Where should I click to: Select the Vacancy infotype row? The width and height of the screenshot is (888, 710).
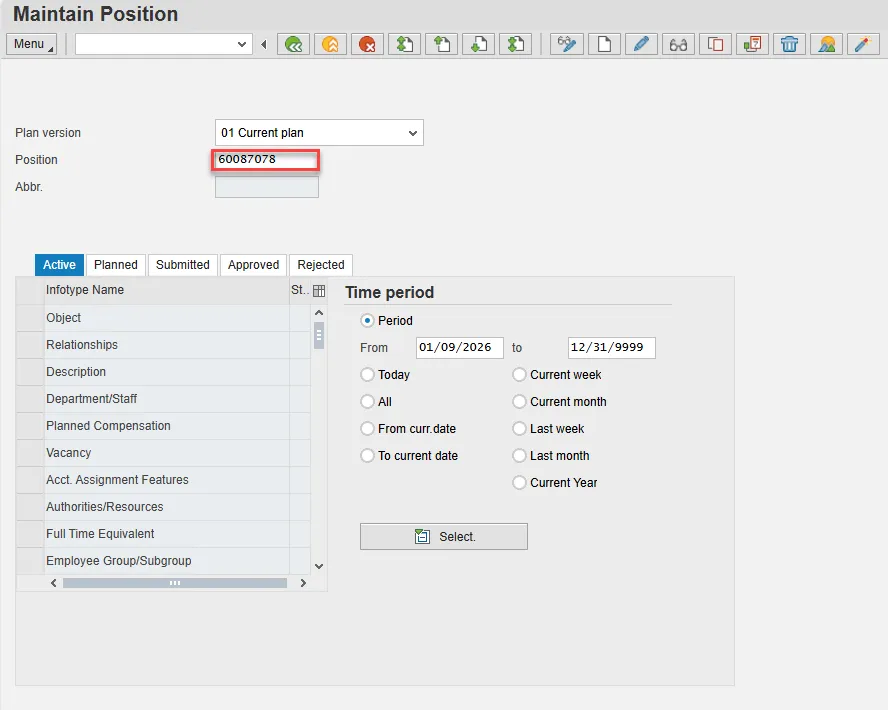68,453
